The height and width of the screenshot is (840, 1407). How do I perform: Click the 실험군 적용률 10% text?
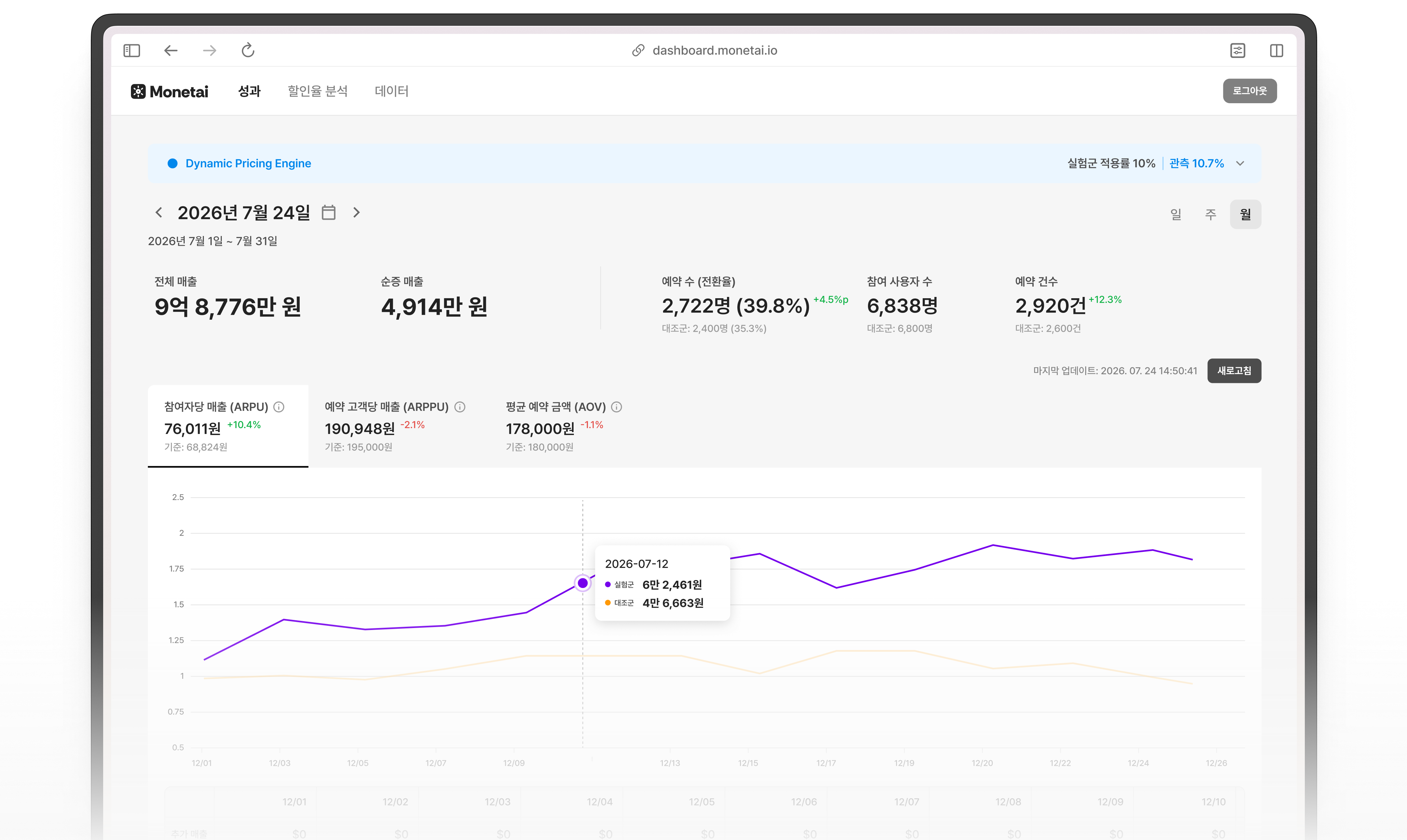tap(1112, 163)
